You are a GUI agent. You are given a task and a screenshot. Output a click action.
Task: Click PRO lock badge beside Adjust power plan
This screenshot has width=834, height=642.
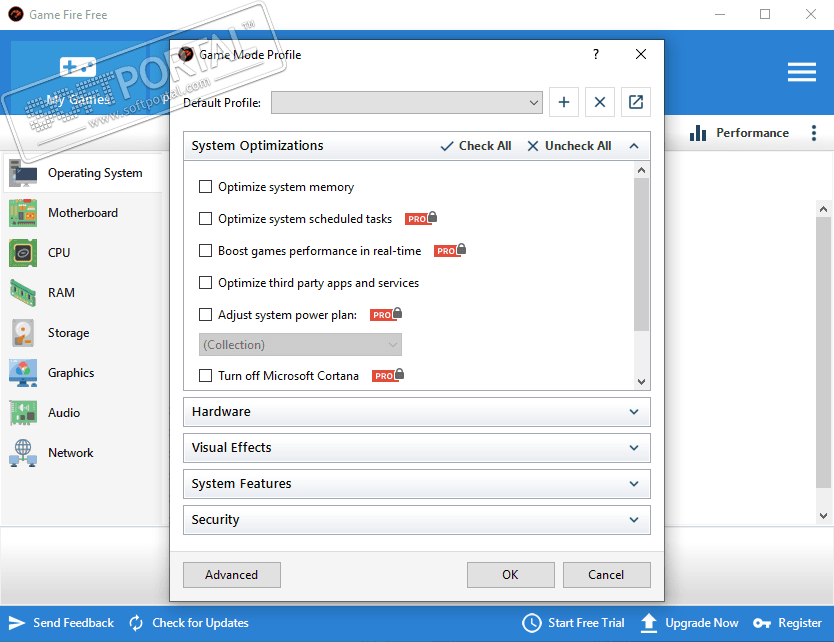386,314
